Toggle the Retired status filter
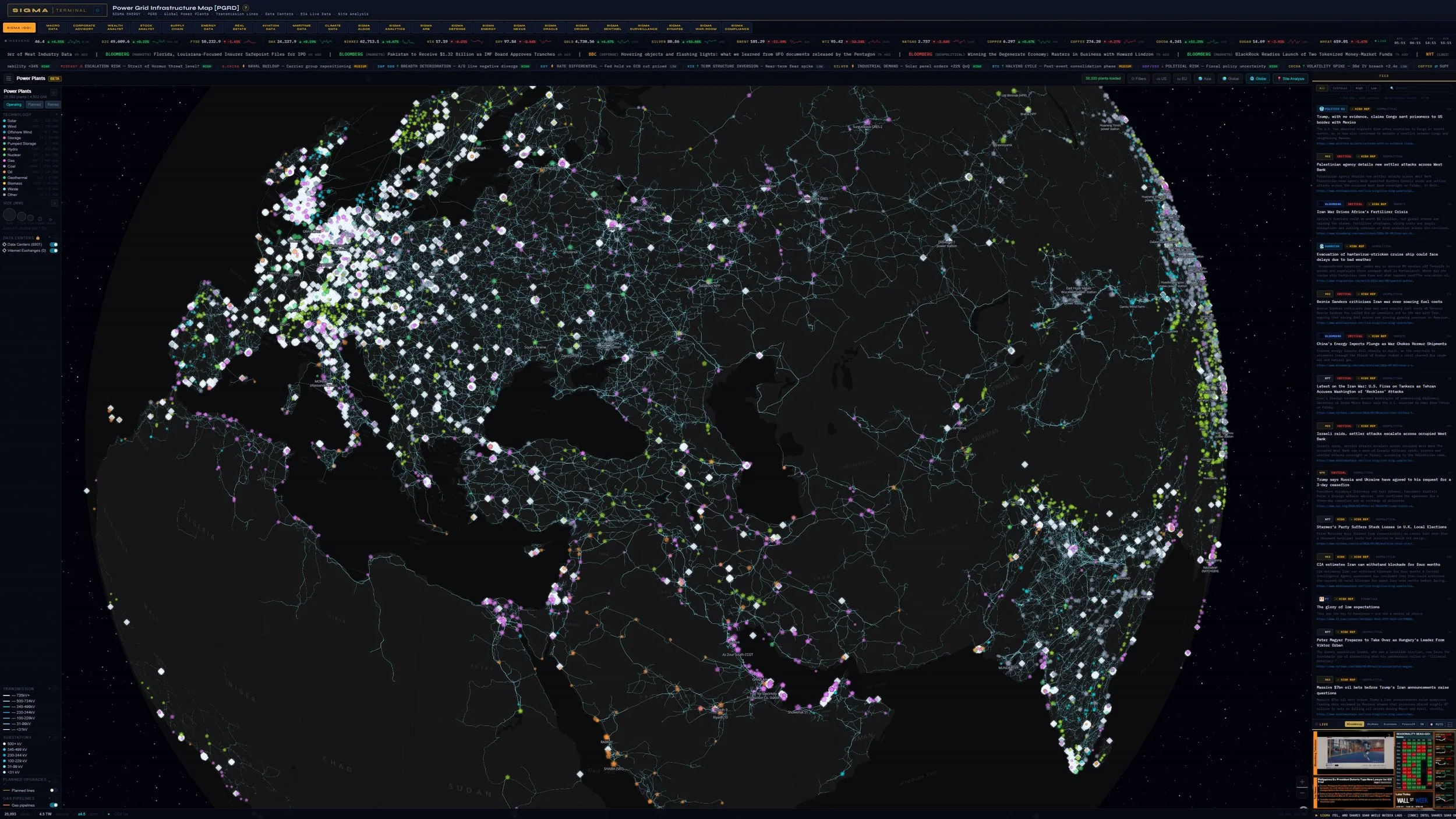The height and width of the screenshot is (819, 1456). click(53, 105)
